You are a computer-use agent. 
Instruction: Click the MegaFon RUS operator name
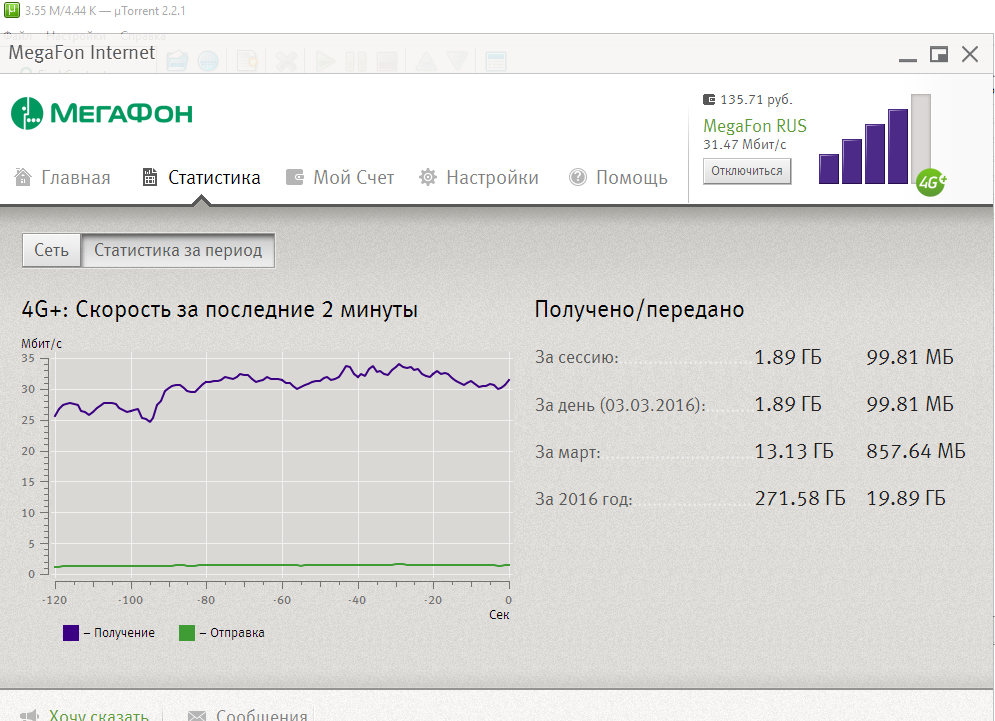coord(754,126)
